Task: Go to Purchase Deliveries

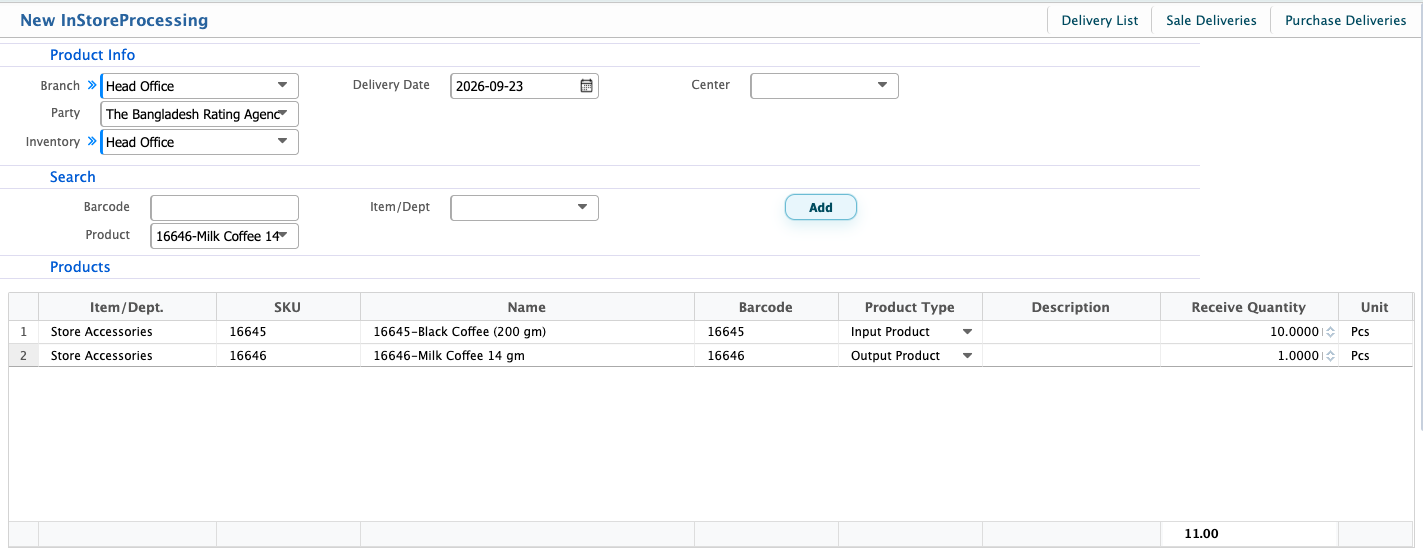Action: [x=1345, y=20]
